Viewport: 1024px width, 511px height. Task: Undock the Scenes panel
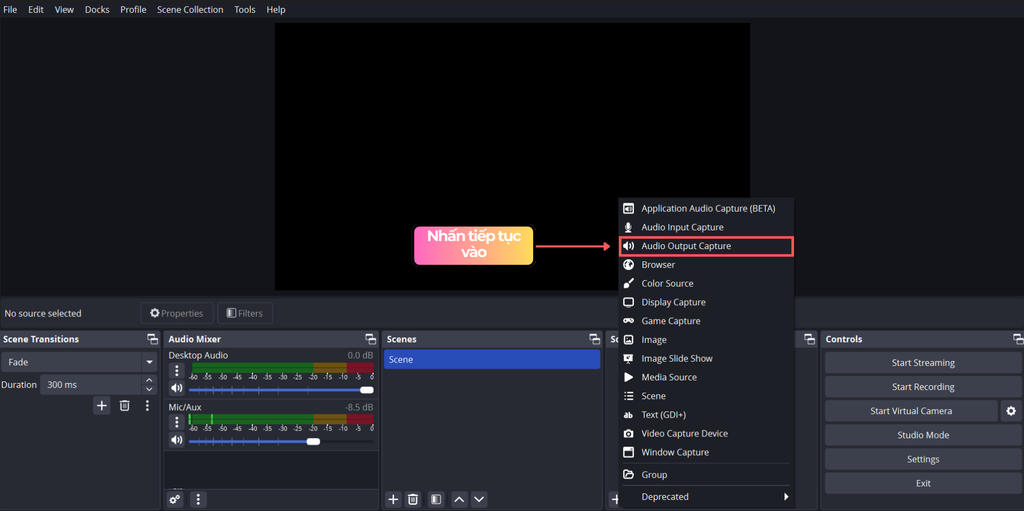pyautogui.click(x=594, y=339)
